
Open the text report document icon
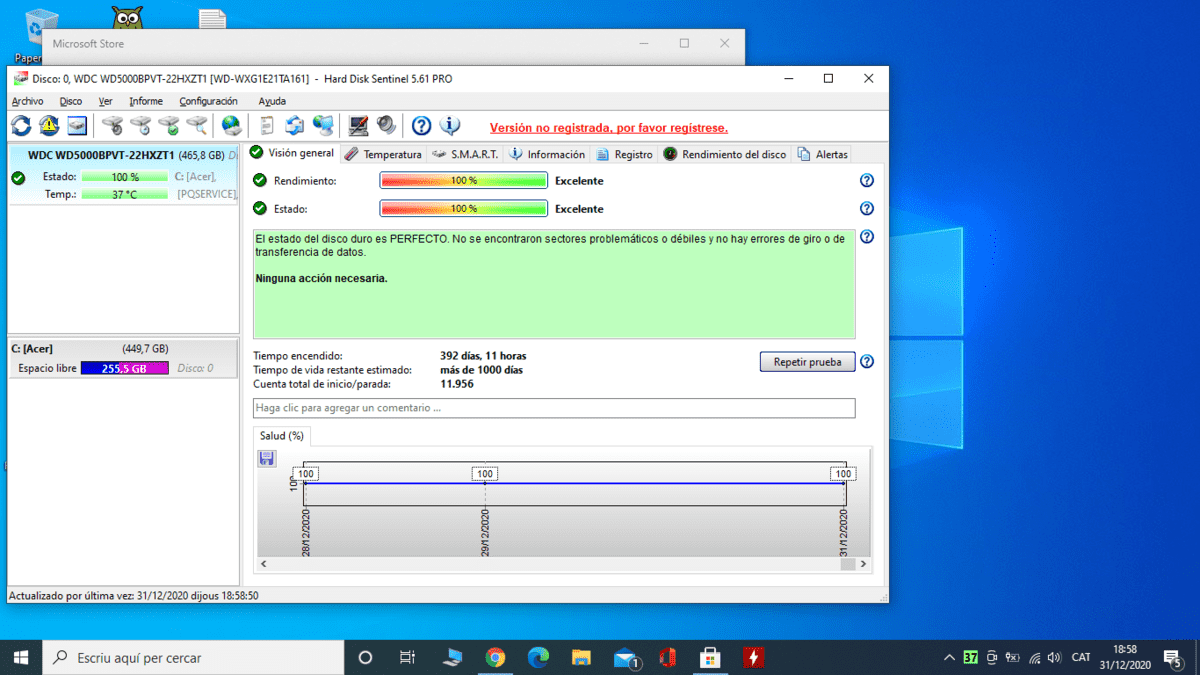pos(267,126)
